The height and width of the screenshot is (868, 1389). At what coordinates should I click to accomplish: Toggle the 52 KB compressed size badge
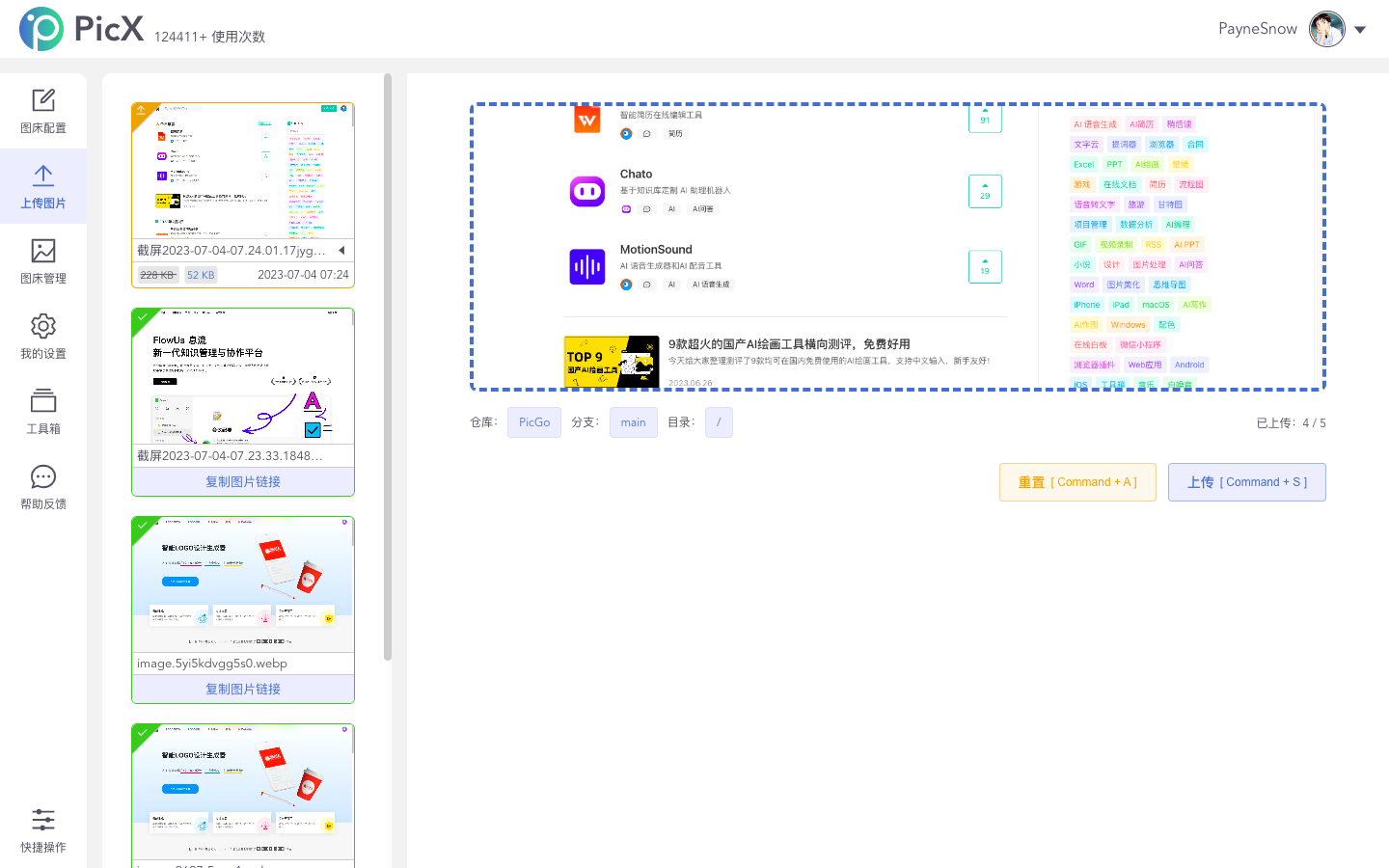pos(201,275)
